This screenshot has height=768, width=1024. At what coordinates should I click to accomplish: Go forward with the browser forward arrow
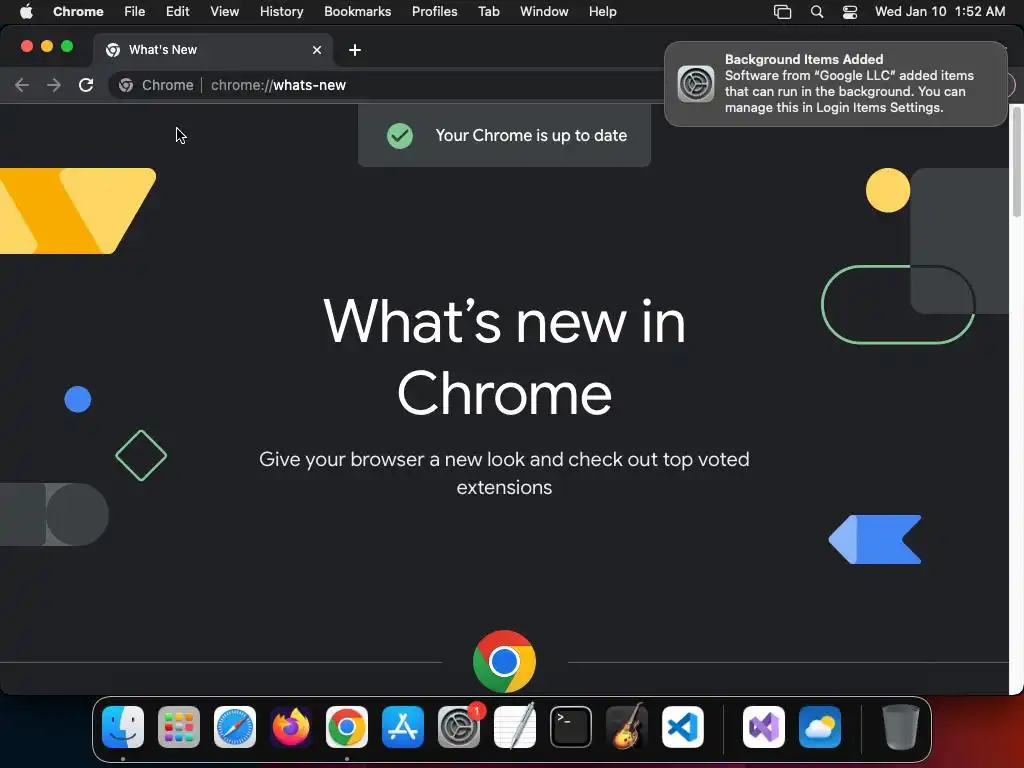pos(54,85)
